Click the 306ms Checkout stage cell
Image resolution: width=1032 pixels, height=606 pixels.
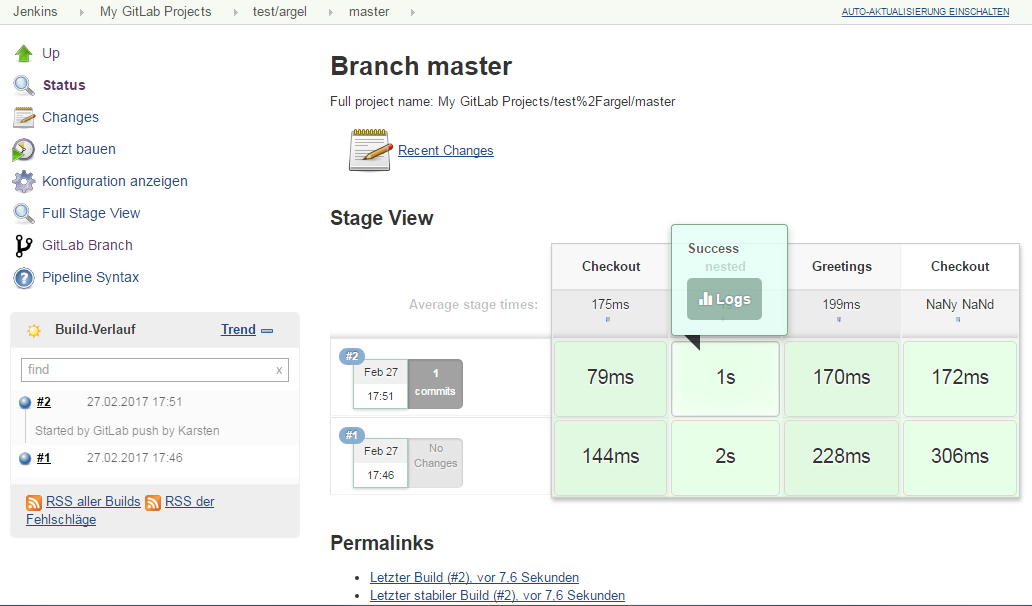(960, 457)
